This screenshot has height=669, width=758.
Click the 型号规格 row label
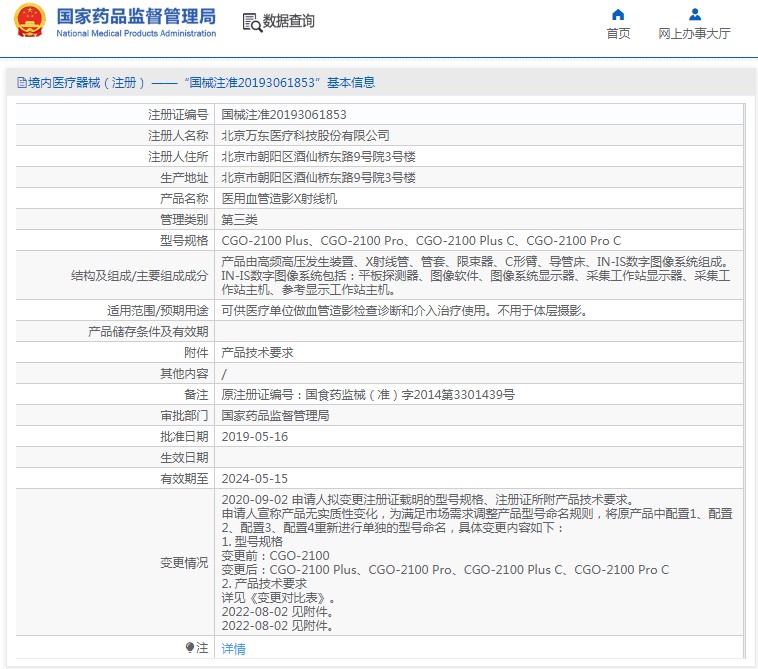click(x=184, y=241)
